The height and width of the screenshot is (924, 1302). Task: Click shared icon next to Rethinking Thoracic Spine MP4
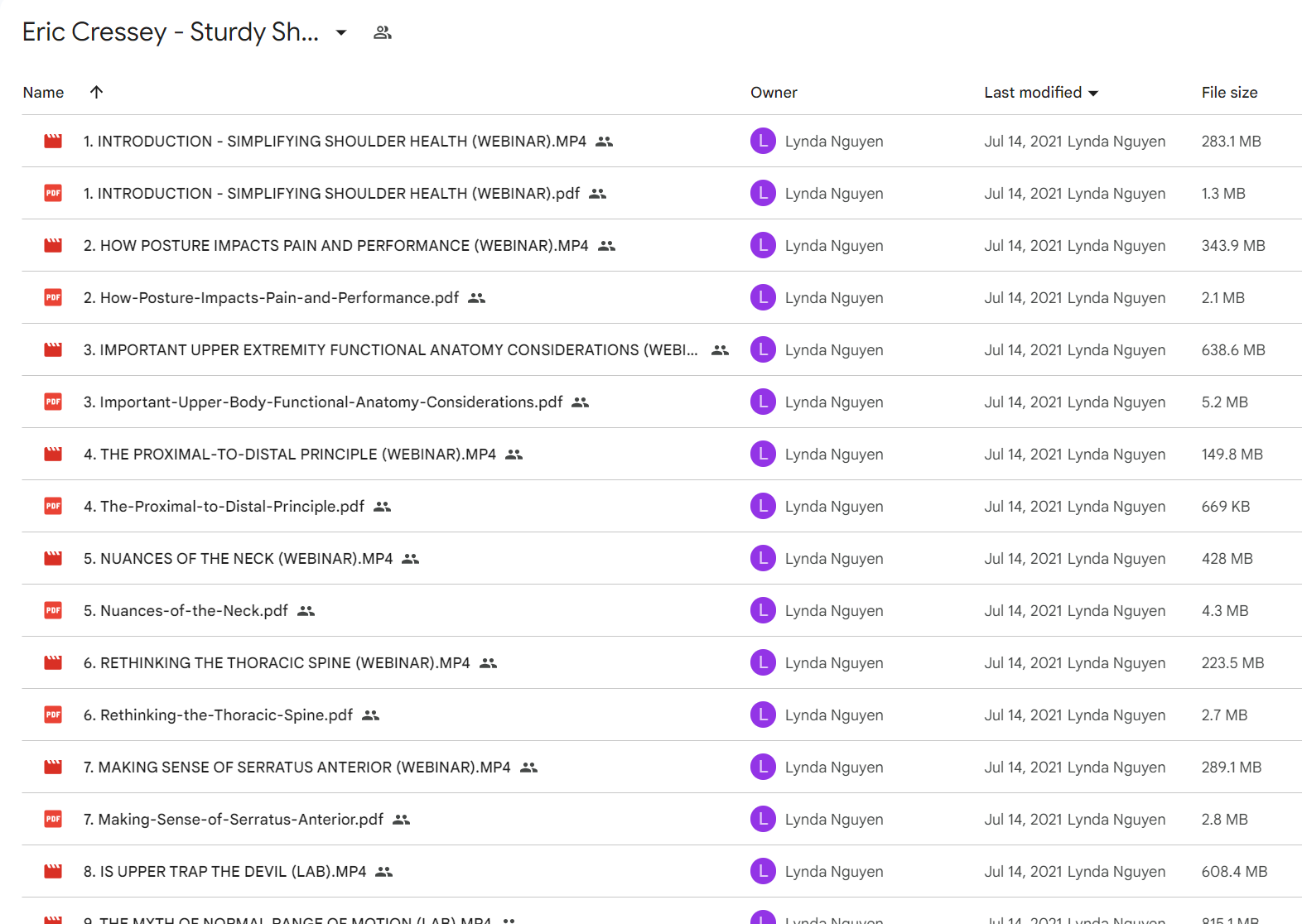489,663
